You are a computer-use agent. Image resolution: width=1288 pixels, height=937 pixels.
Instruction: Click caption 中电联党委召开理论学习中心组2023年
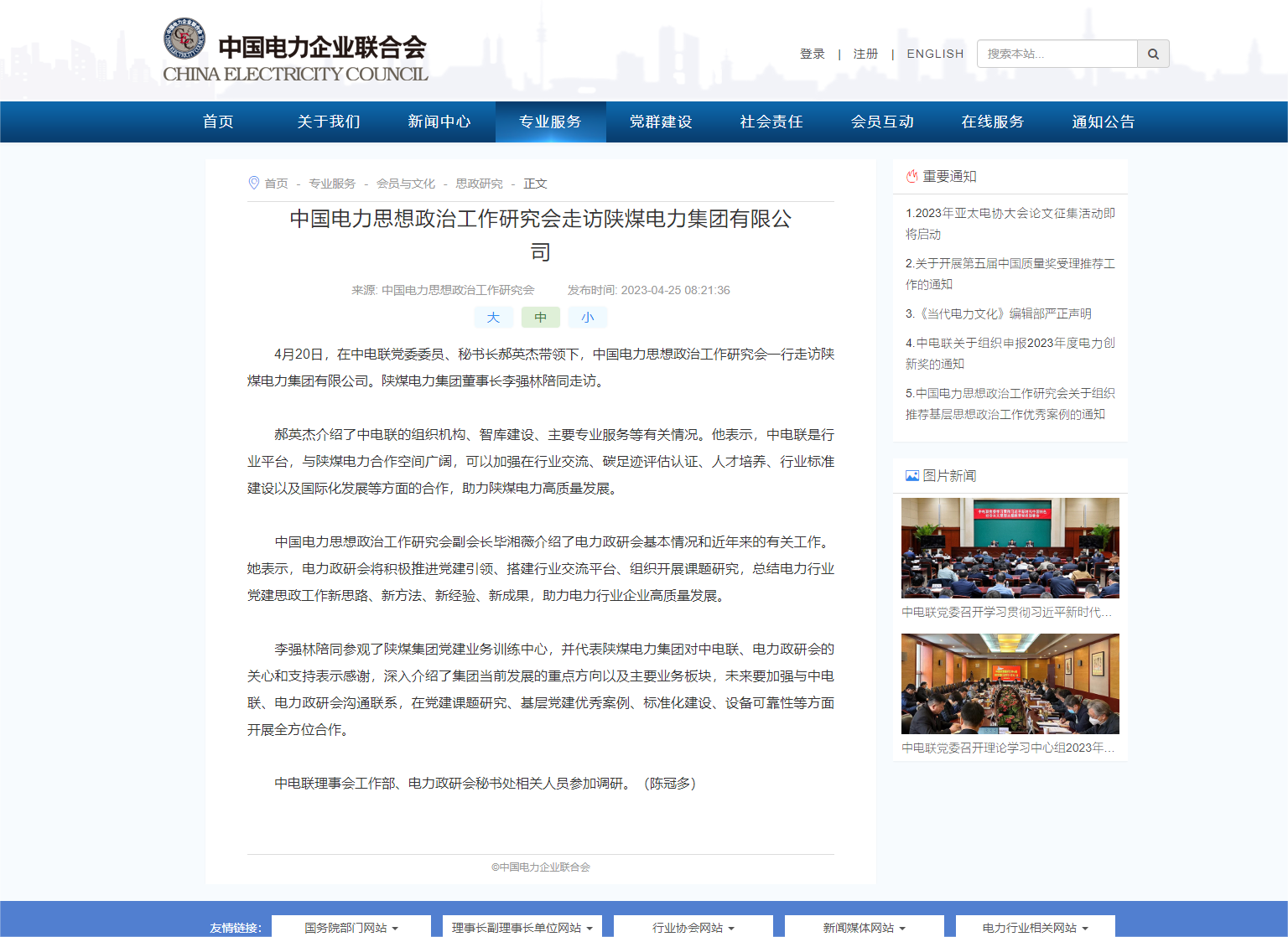pos(1008,748)
